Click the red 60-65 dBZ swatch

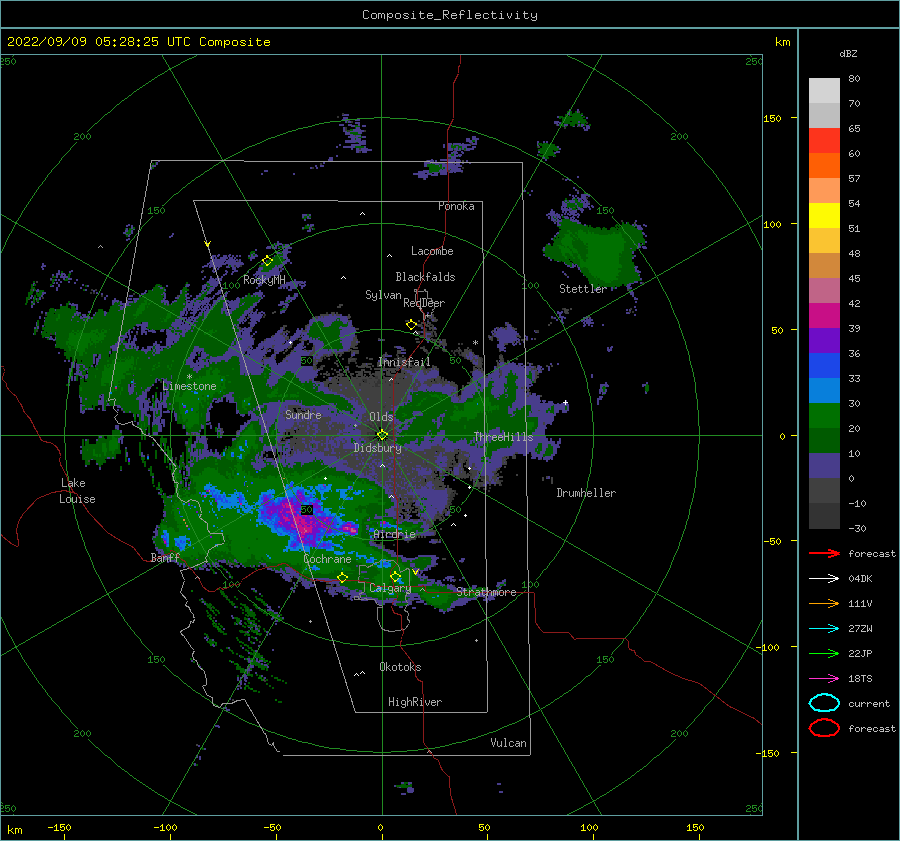pyautogui.click(x=824, y=141)
